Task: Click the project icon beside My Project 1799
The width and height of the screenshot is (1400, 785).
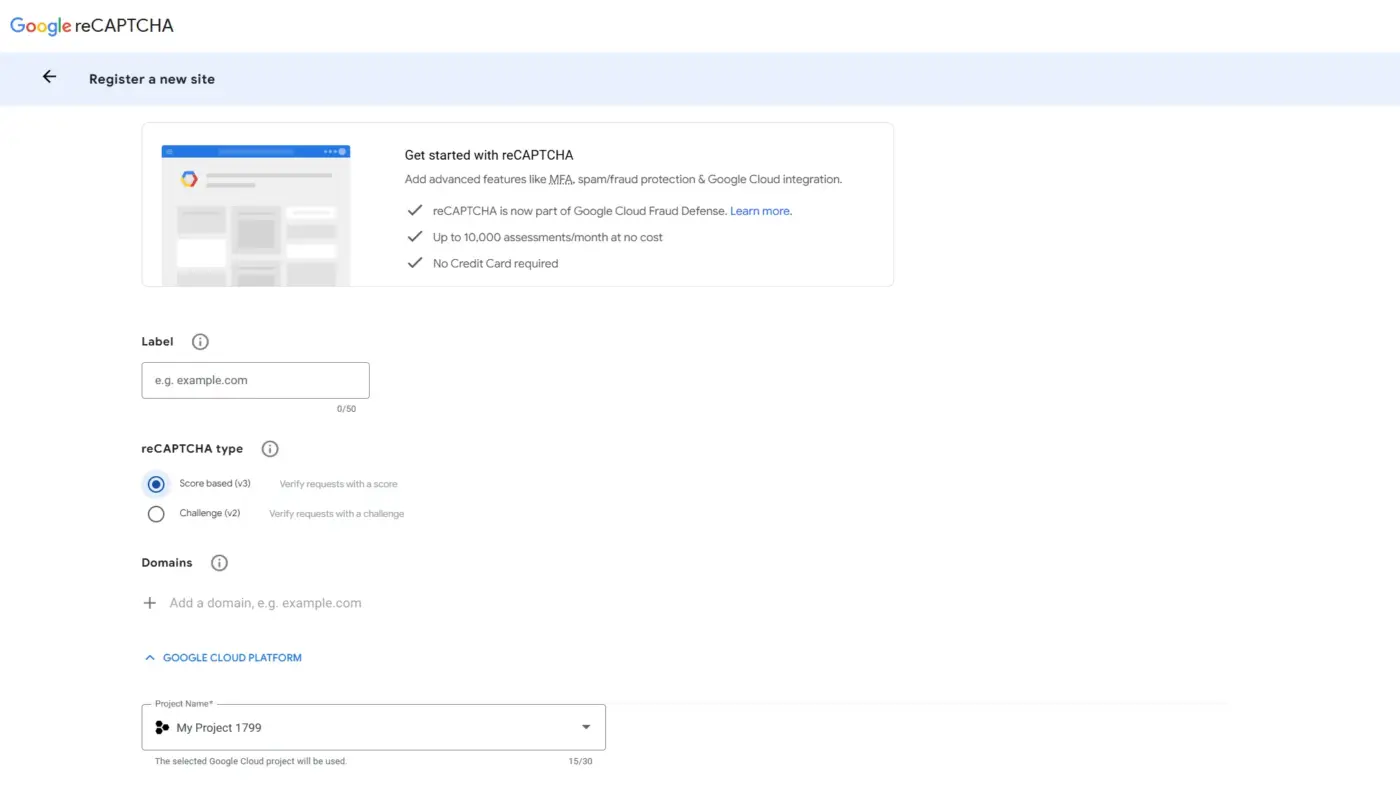Action: click(x=162, y=728)
